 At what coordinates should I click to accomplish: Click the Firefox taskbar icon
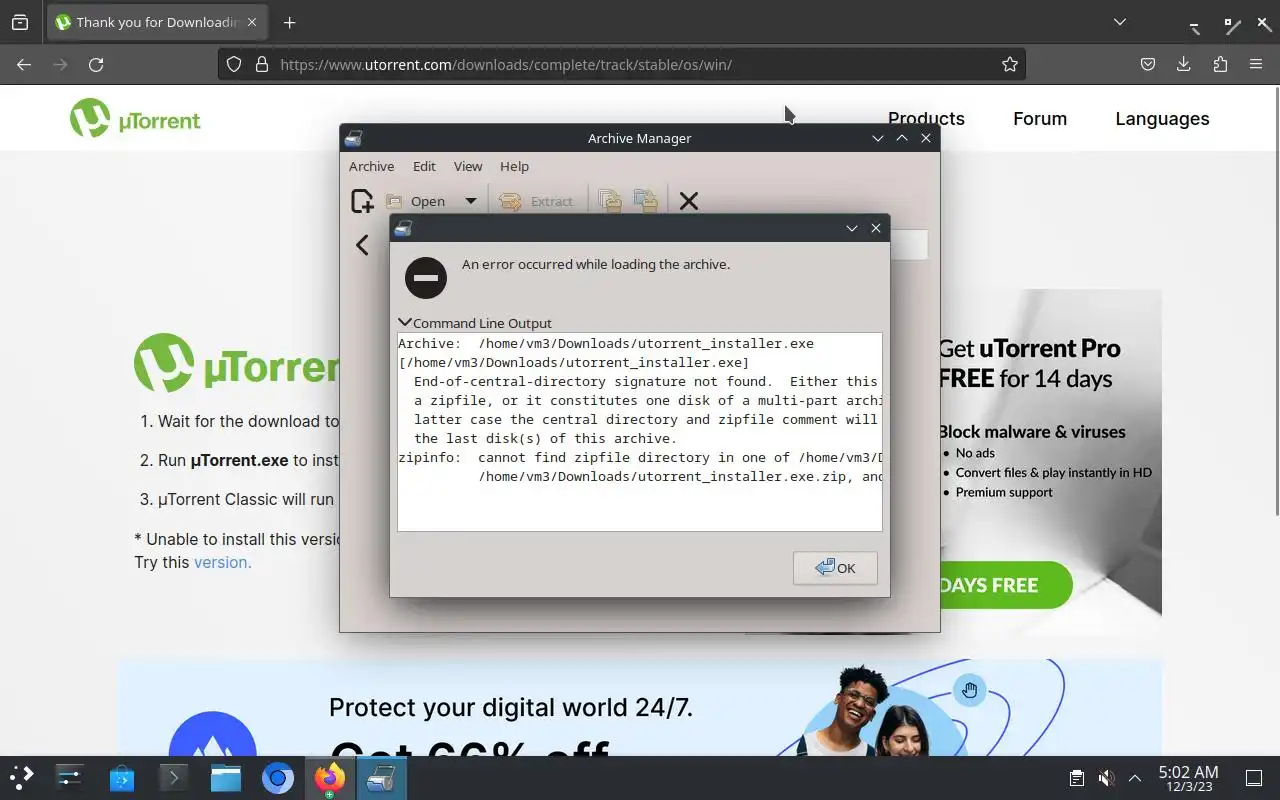pos(329,777)
